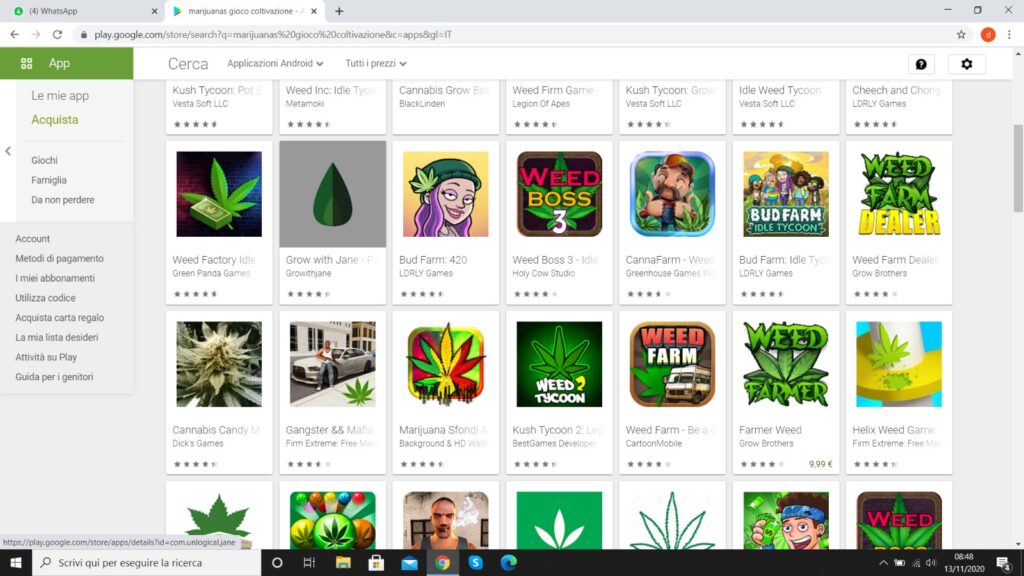Collapse the sidebar with the left chevron

tap(8, 151)
